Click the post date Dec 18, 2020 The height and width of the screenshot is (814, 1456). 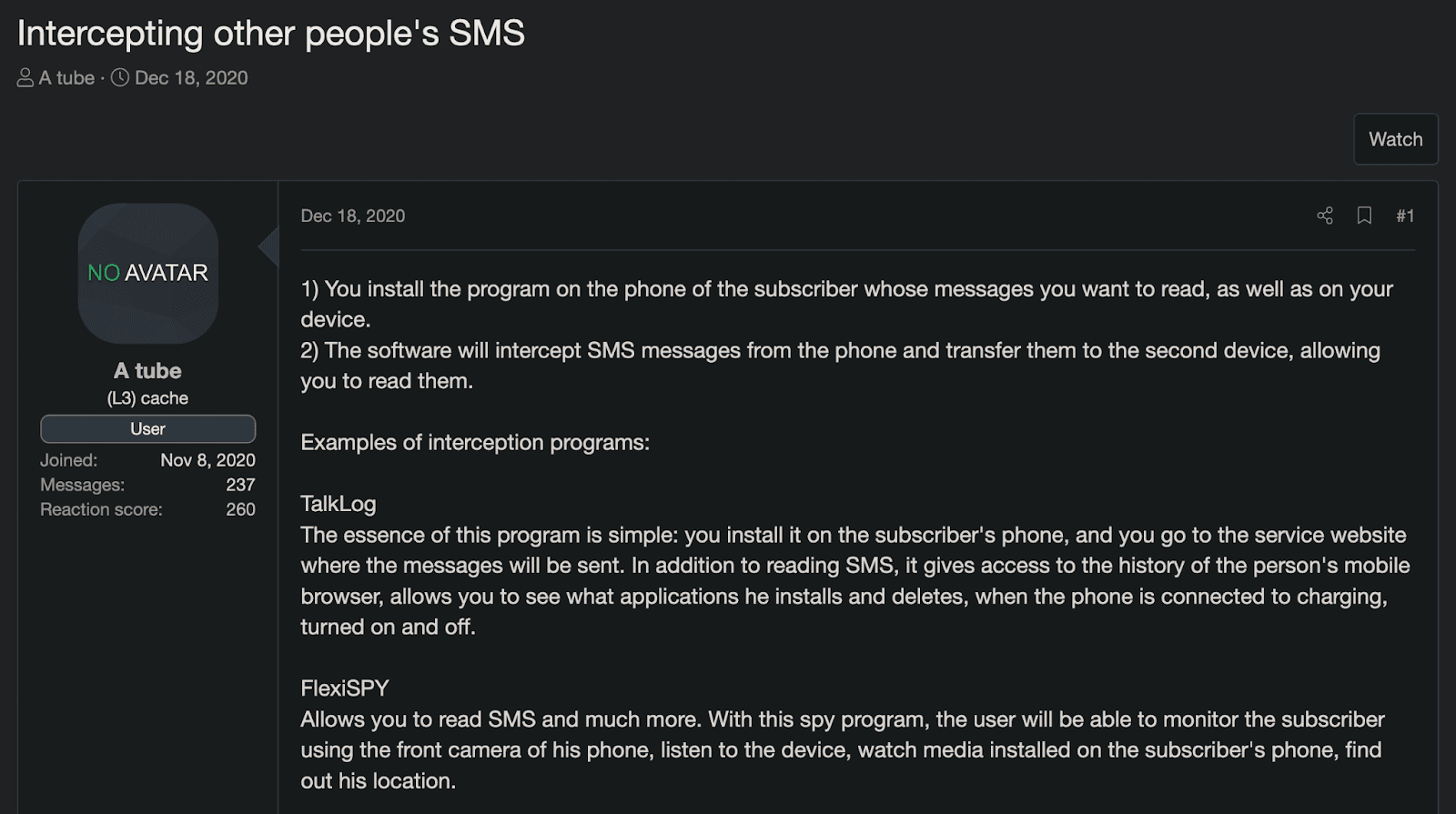pos(353,216)
